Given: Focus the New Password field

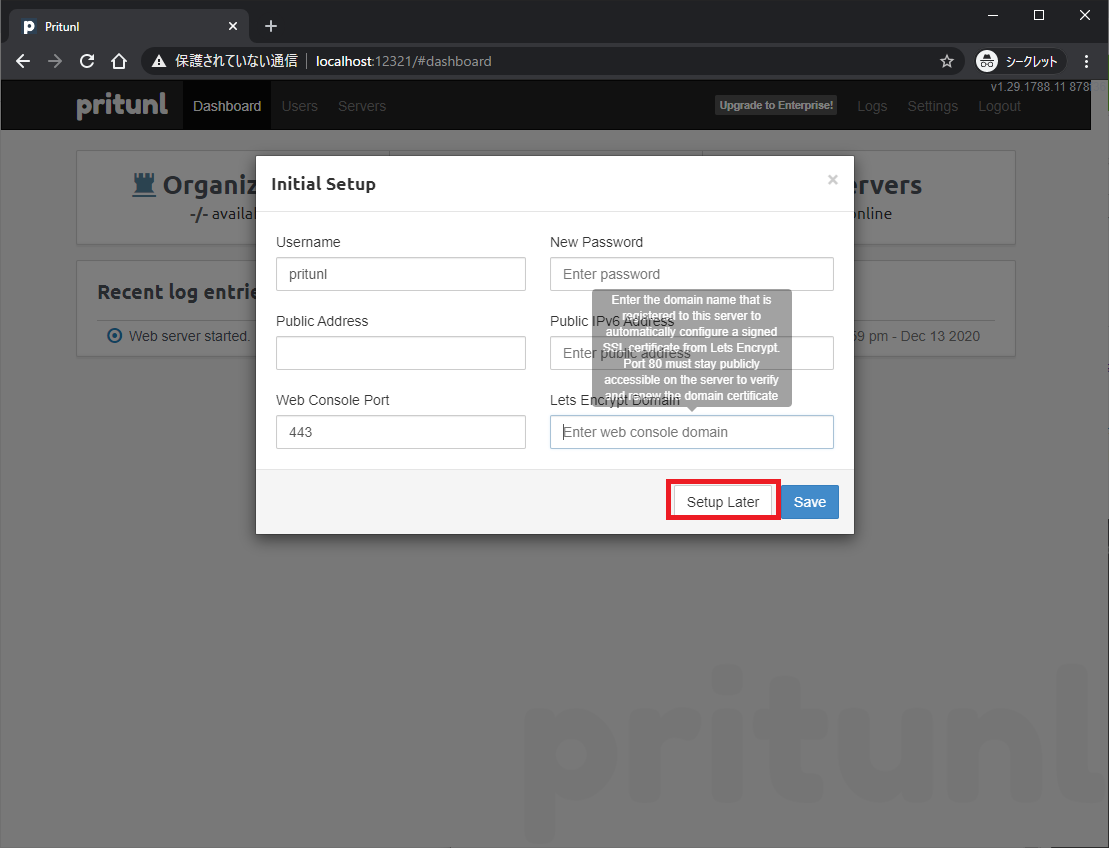Looking at the screenshot, I should [x=692, y=274].
